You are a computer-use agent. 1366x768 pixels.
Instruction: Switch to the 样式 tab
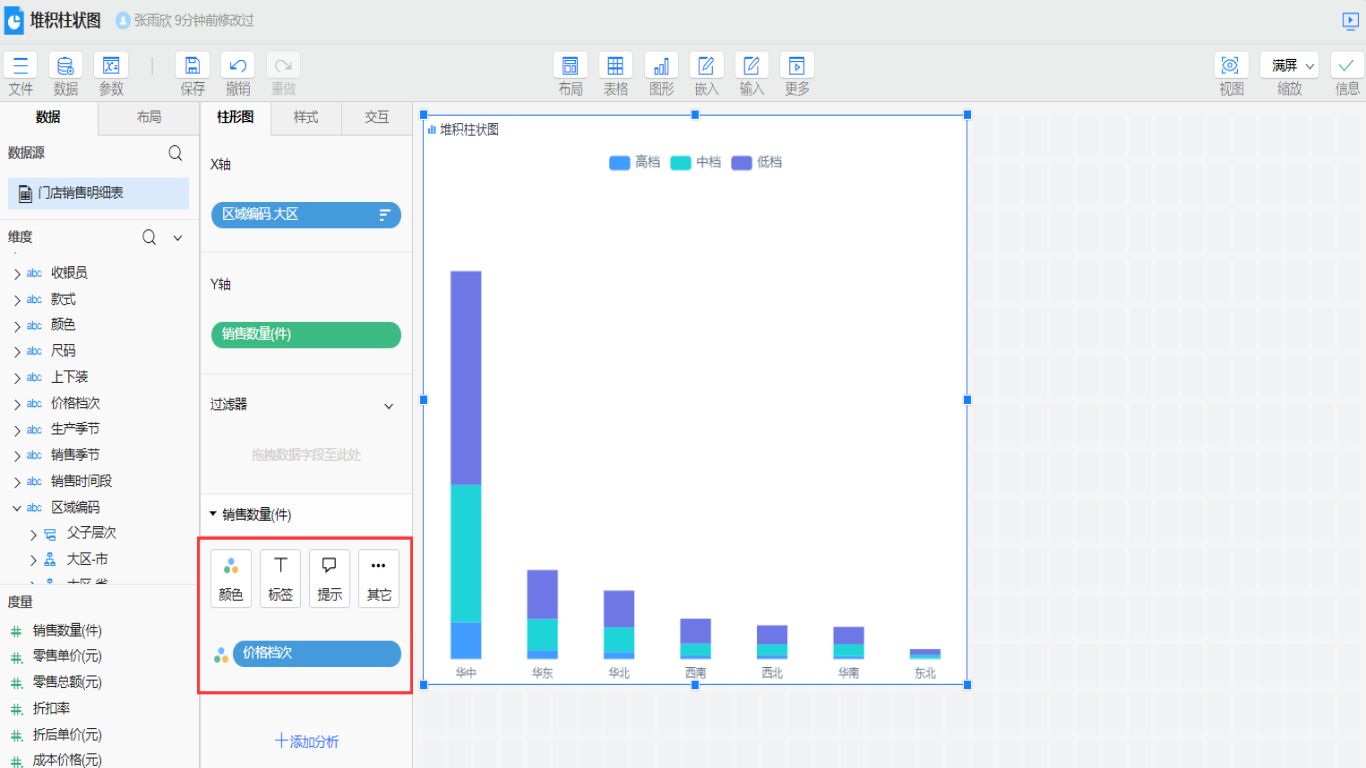pyautogui.click(x=306, y=117)
